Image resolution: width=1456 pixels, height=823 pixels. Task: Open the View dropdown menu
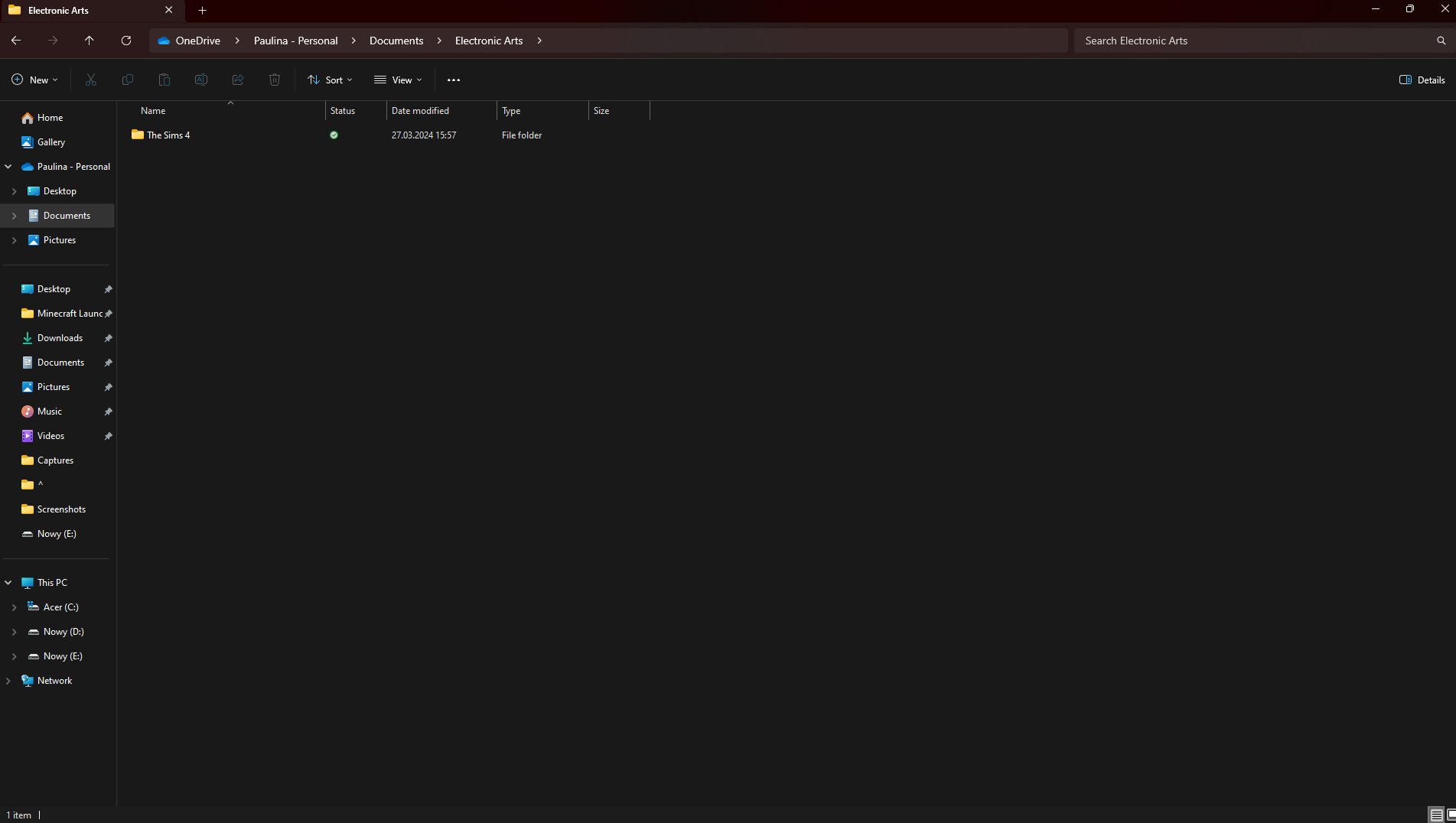tap(398, 80)
